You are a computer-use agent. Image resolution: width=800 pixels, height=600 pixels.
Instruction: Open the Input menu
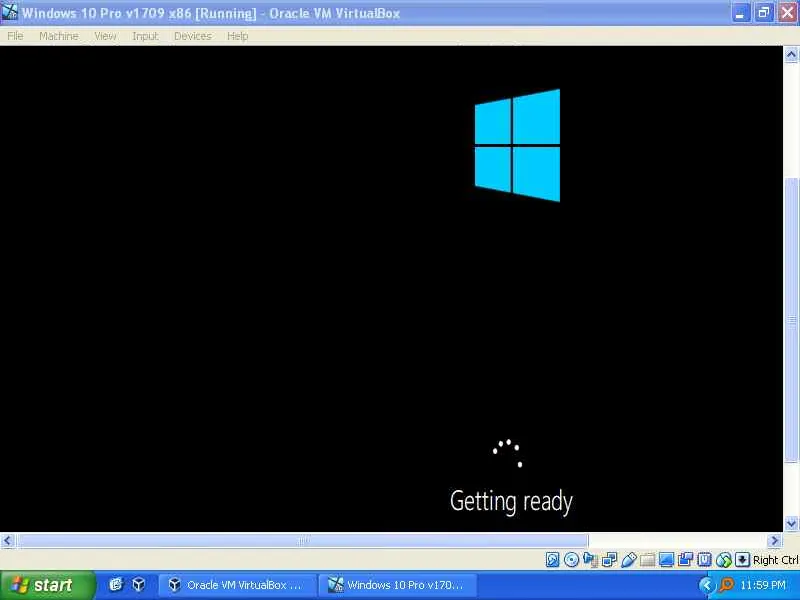tap(145, 36)
